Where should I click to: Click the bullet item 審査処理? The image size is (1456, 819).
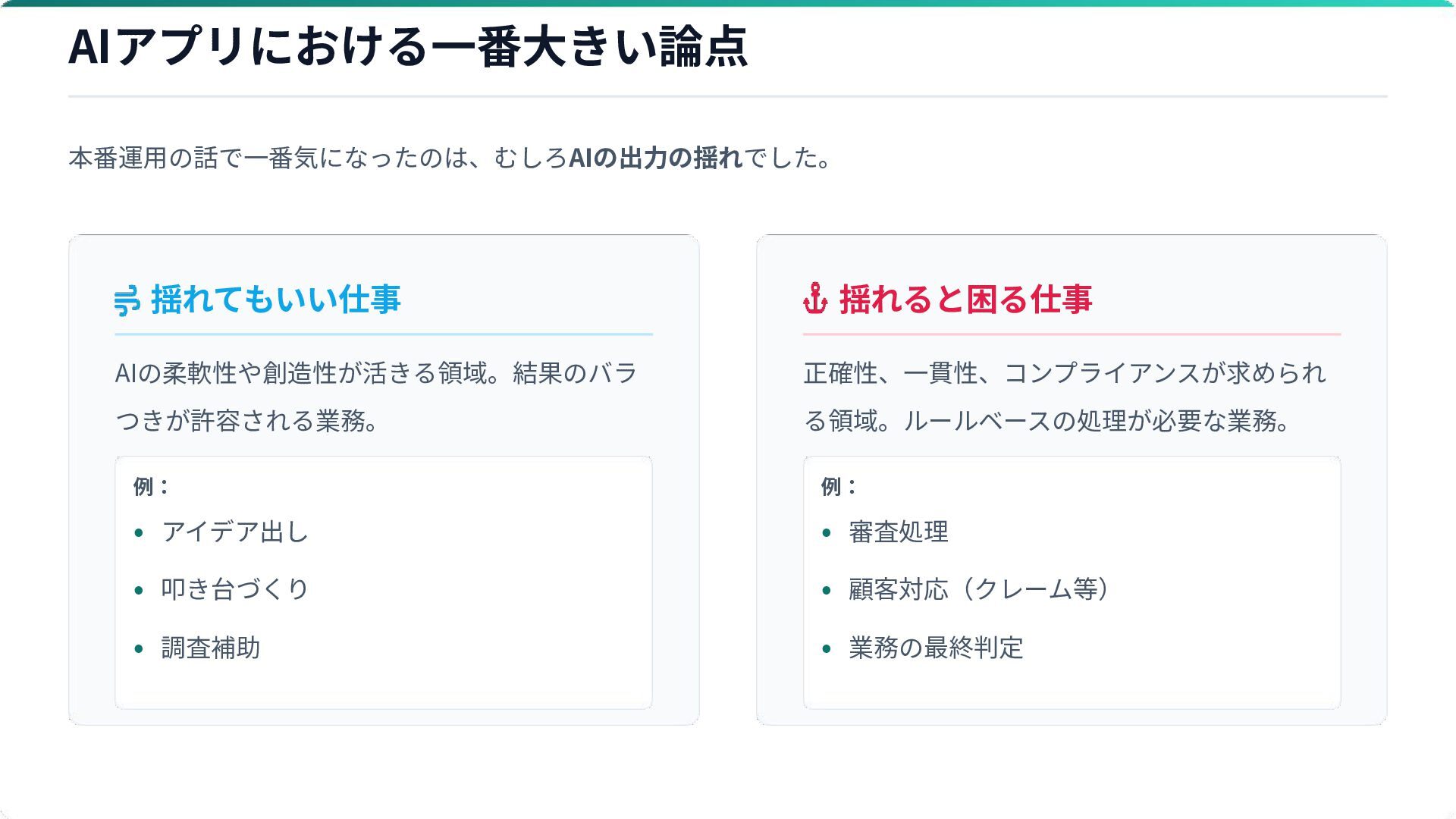[899, 532]
